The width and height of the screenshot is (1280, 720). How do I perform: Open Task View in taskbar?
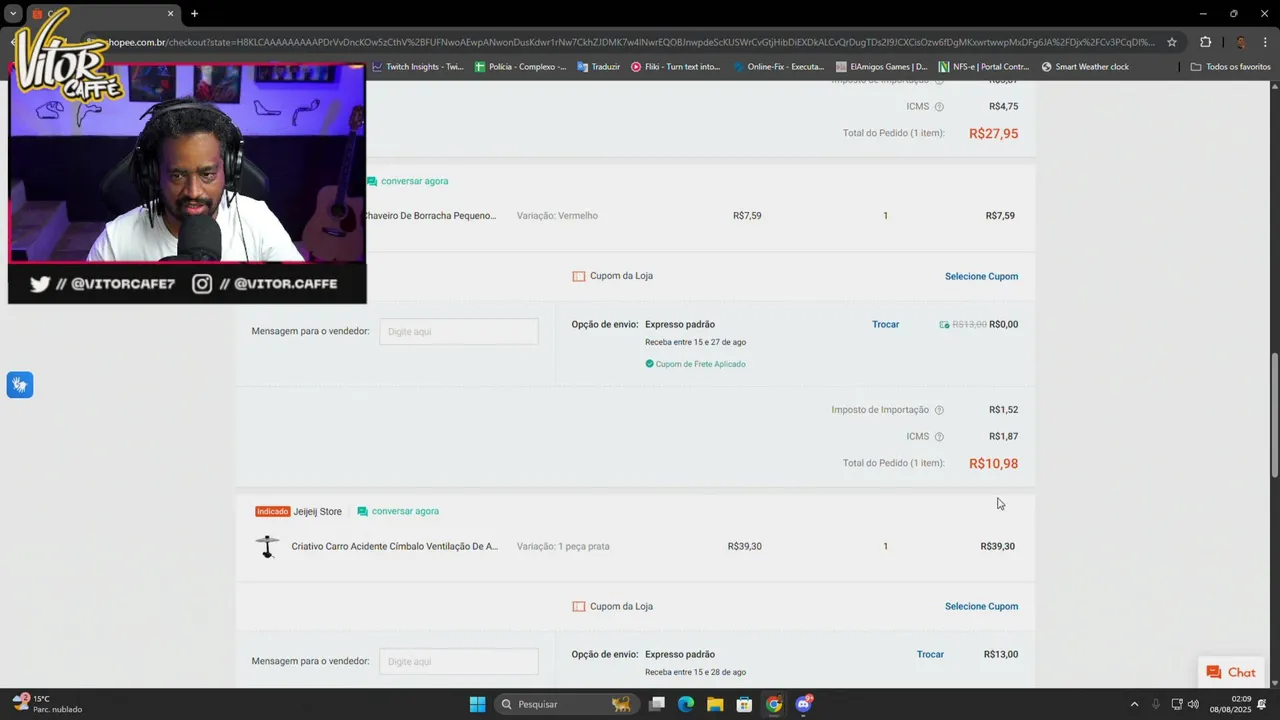[657, 704]
